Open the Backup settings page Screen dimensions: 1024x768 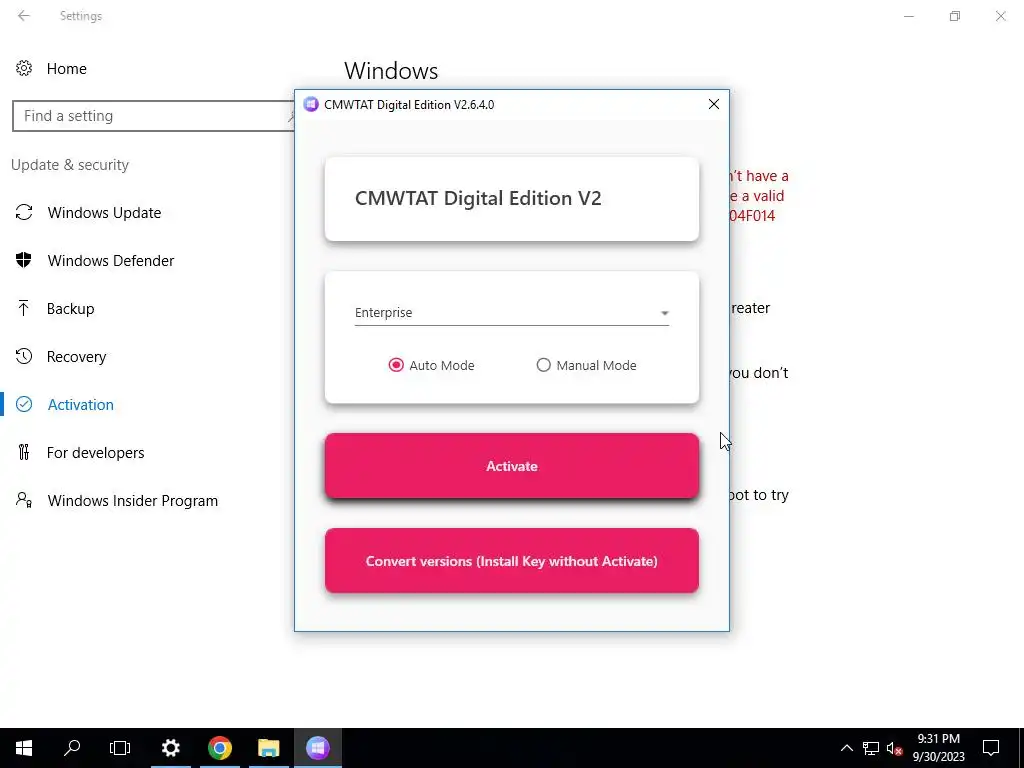pyautogui.click(x=70, y=309)
